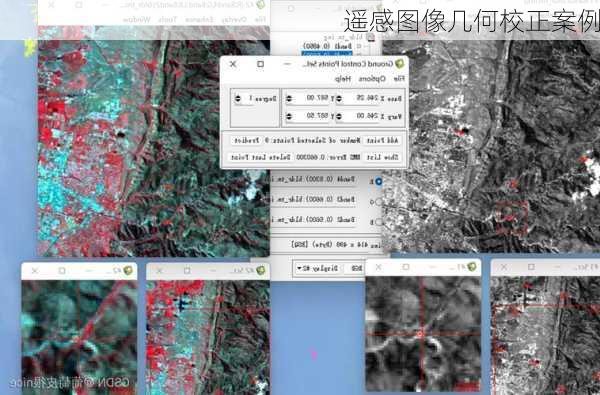Screen dimensions: 600x395
Task: Click the ENVI icon on the color zoom window
Action: [x=128, y=271]
